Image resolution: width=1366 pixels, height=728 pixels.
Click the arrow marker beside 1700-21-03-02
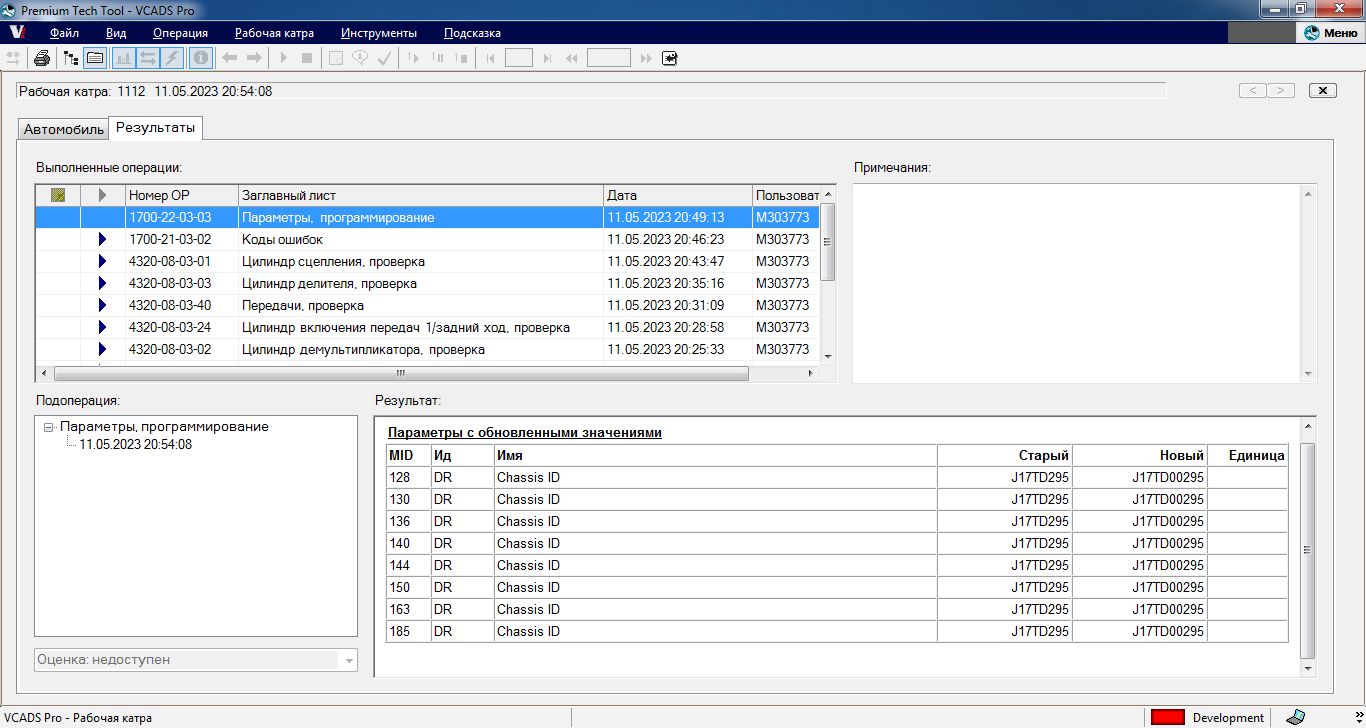pos(102,240)
